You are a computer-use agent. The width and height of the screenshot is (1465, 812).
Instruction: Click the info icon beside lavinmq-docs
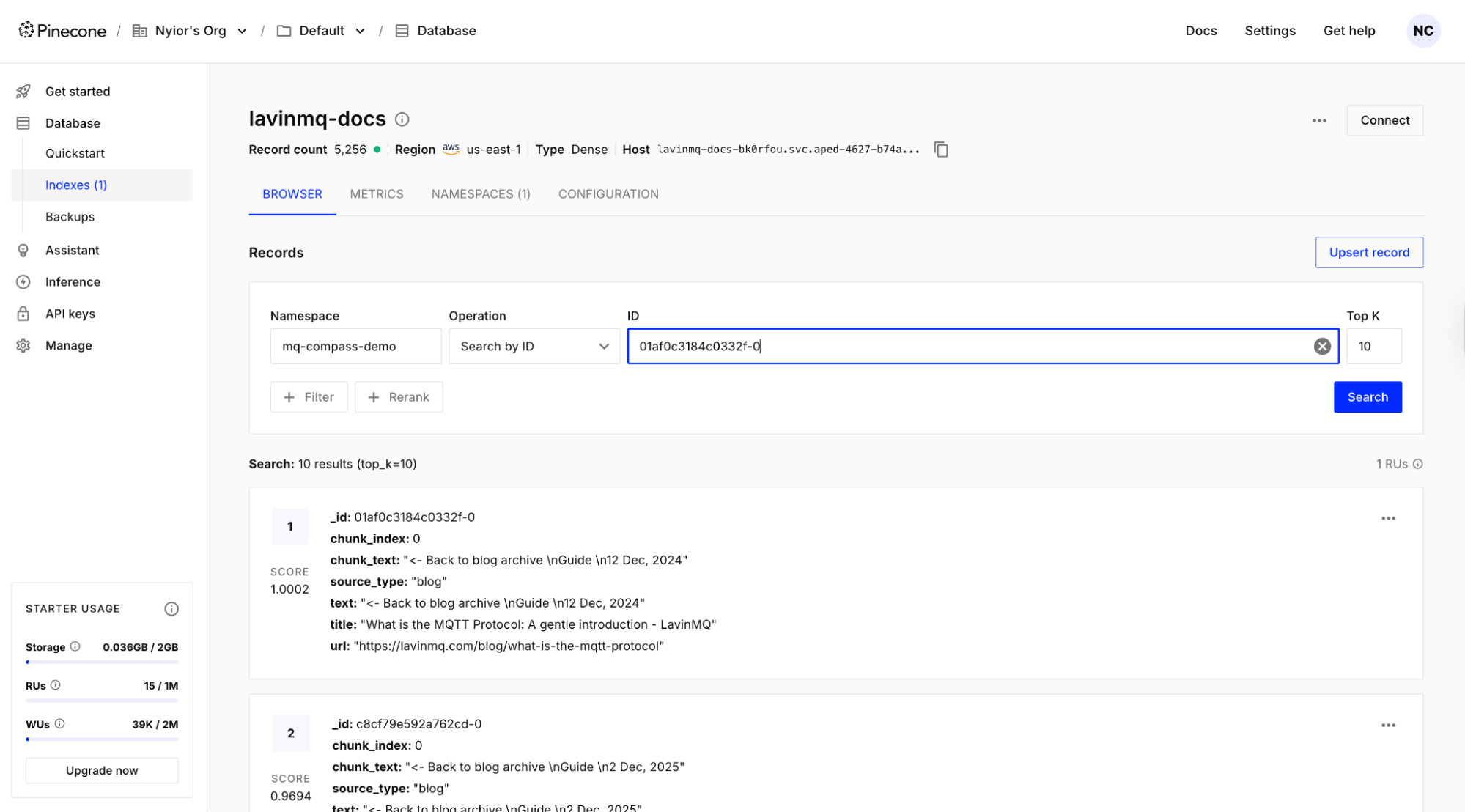(402, 119)
